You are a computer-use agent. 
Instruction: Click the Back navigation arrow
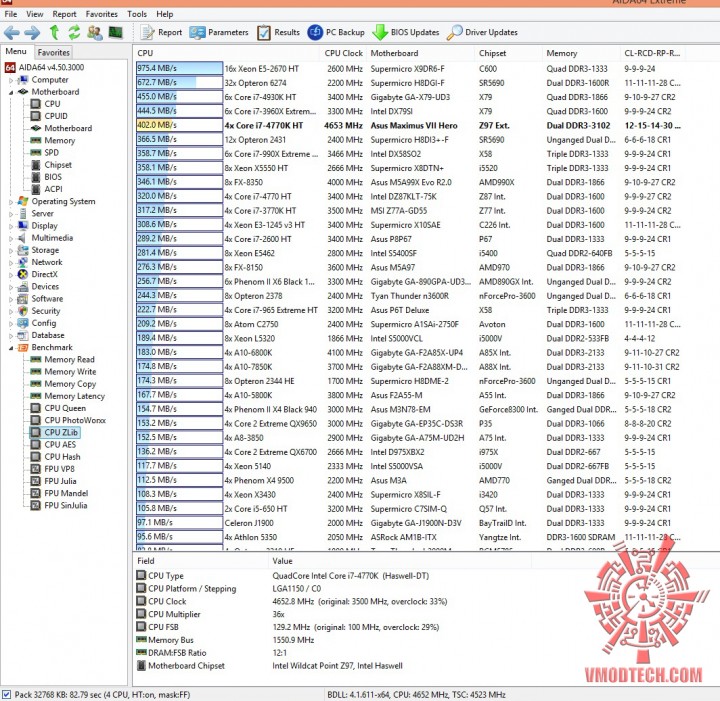(x=12, y=32)
